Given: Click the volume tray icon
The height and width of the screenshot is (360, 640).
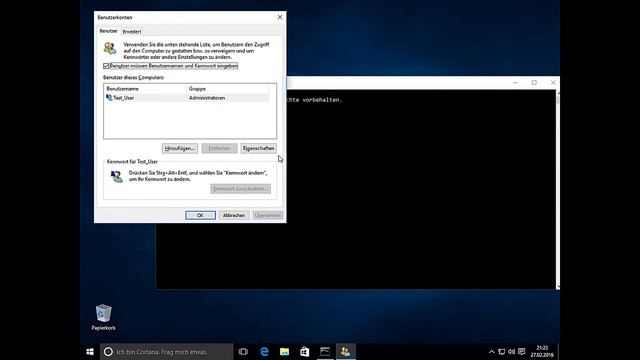Looking at the screenshot, I should click(511, 351).
